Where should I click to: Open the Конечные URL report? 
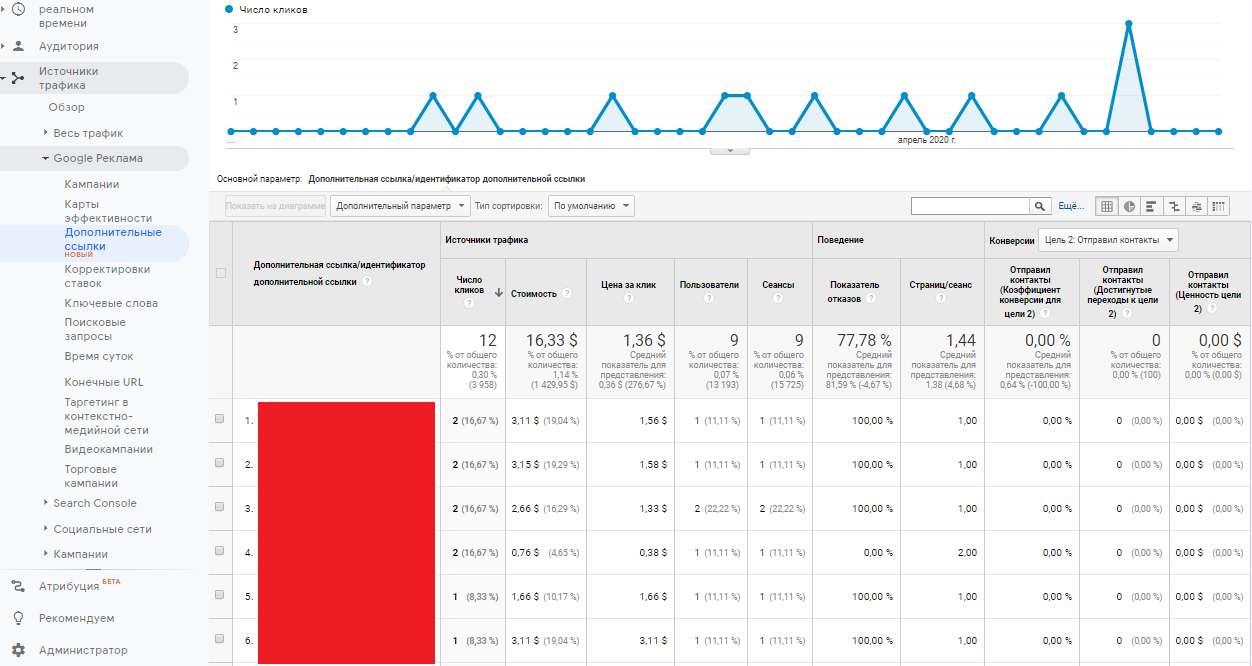(104, 382)
